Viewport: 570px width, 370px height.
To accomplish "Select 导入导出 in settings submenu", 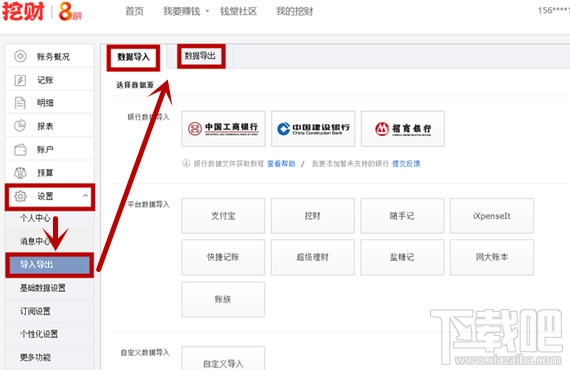I will click(x=49, y=265).
